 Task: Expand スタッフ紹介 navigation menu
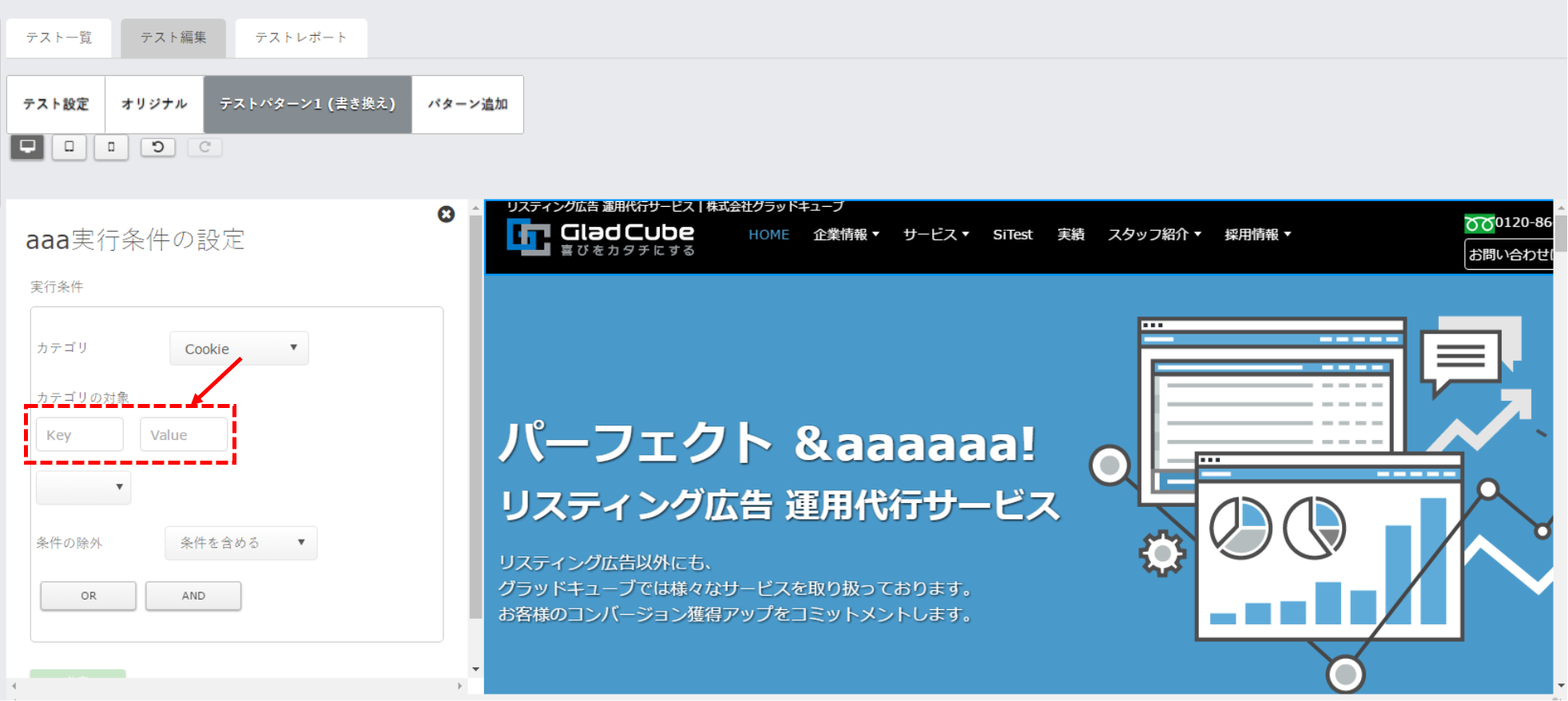click(1154, 235)
